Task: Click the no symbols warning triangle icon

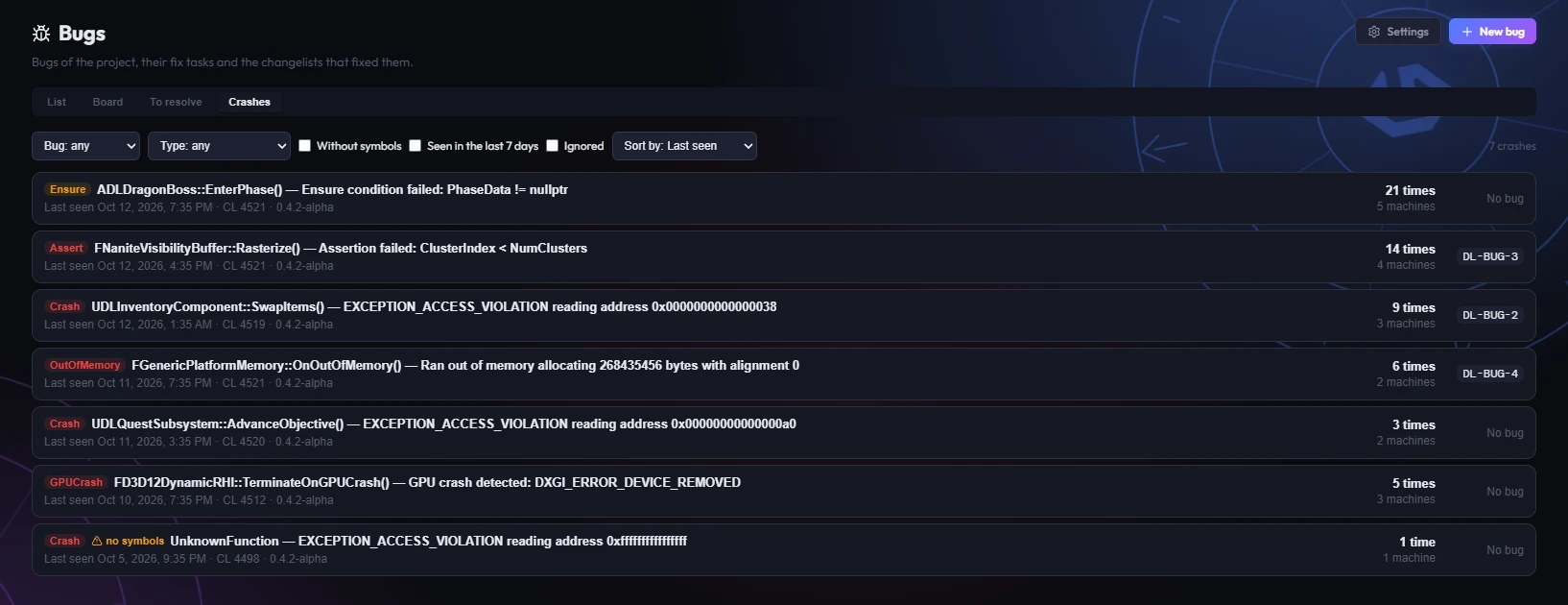Action: pyautogui.click(x=97, y=541)
